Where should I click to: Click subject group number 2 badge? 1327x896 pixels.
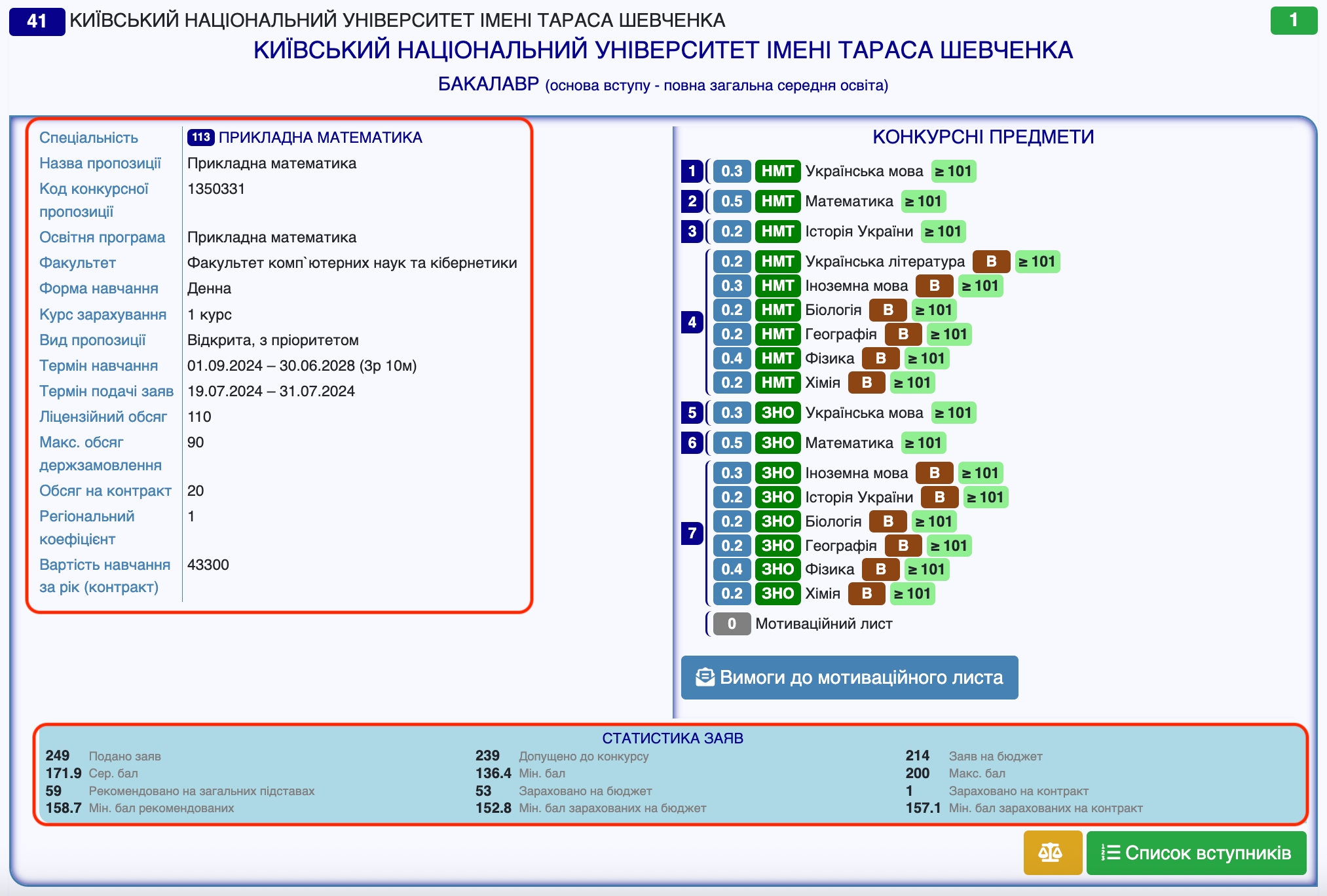(692, 201)
